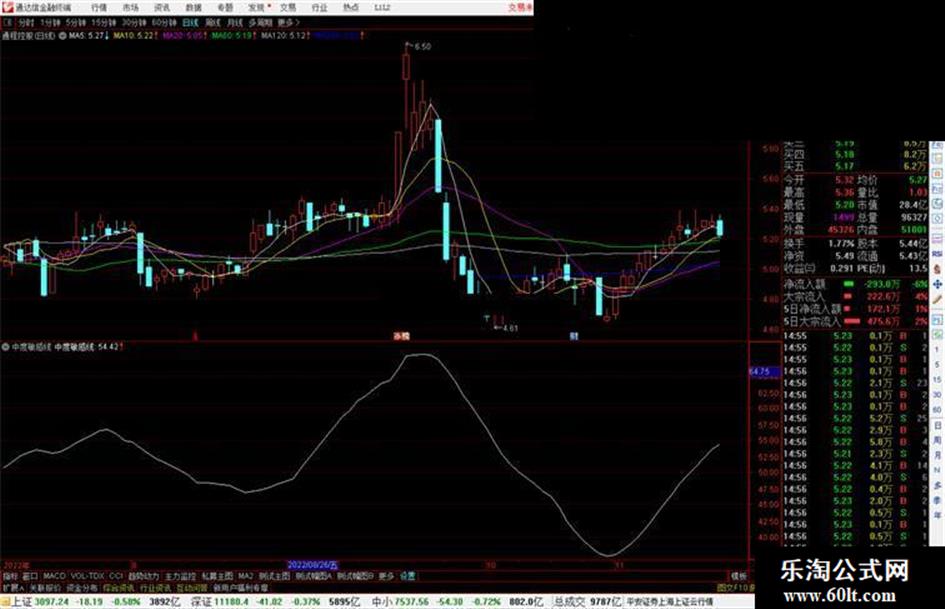Click the date label 2022/08/26 on axis

[x=313, y=565]
